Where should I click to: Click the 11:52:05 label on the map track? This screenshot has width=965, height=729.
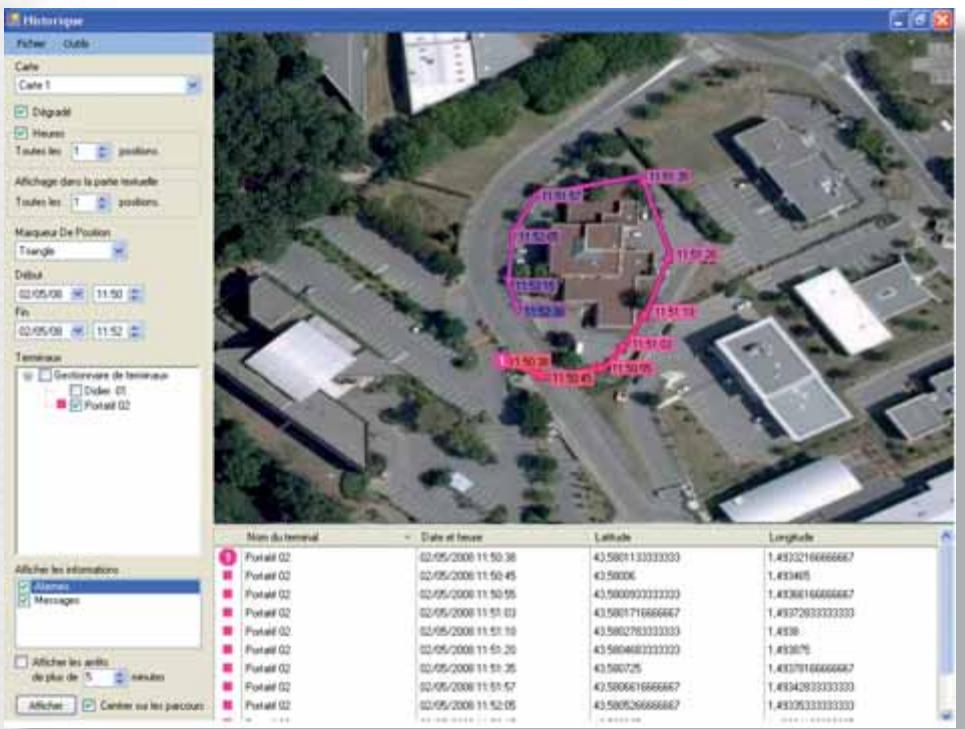pos(537,236)
